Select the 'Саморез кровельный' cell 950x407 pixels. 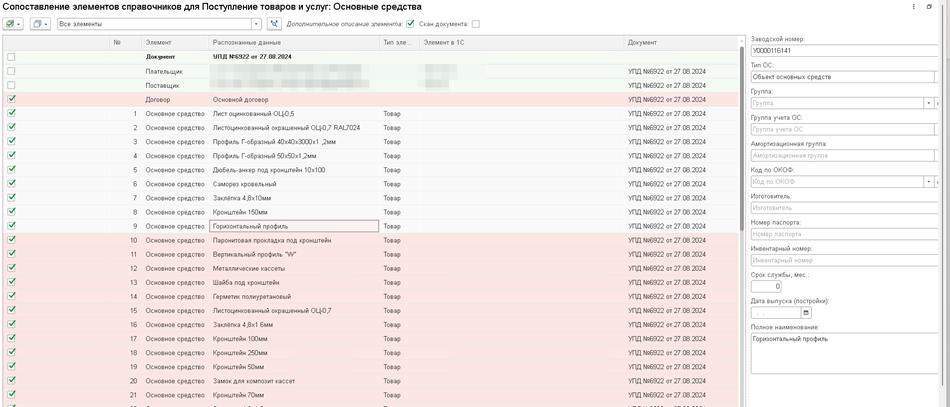click(x=294, y=184)
